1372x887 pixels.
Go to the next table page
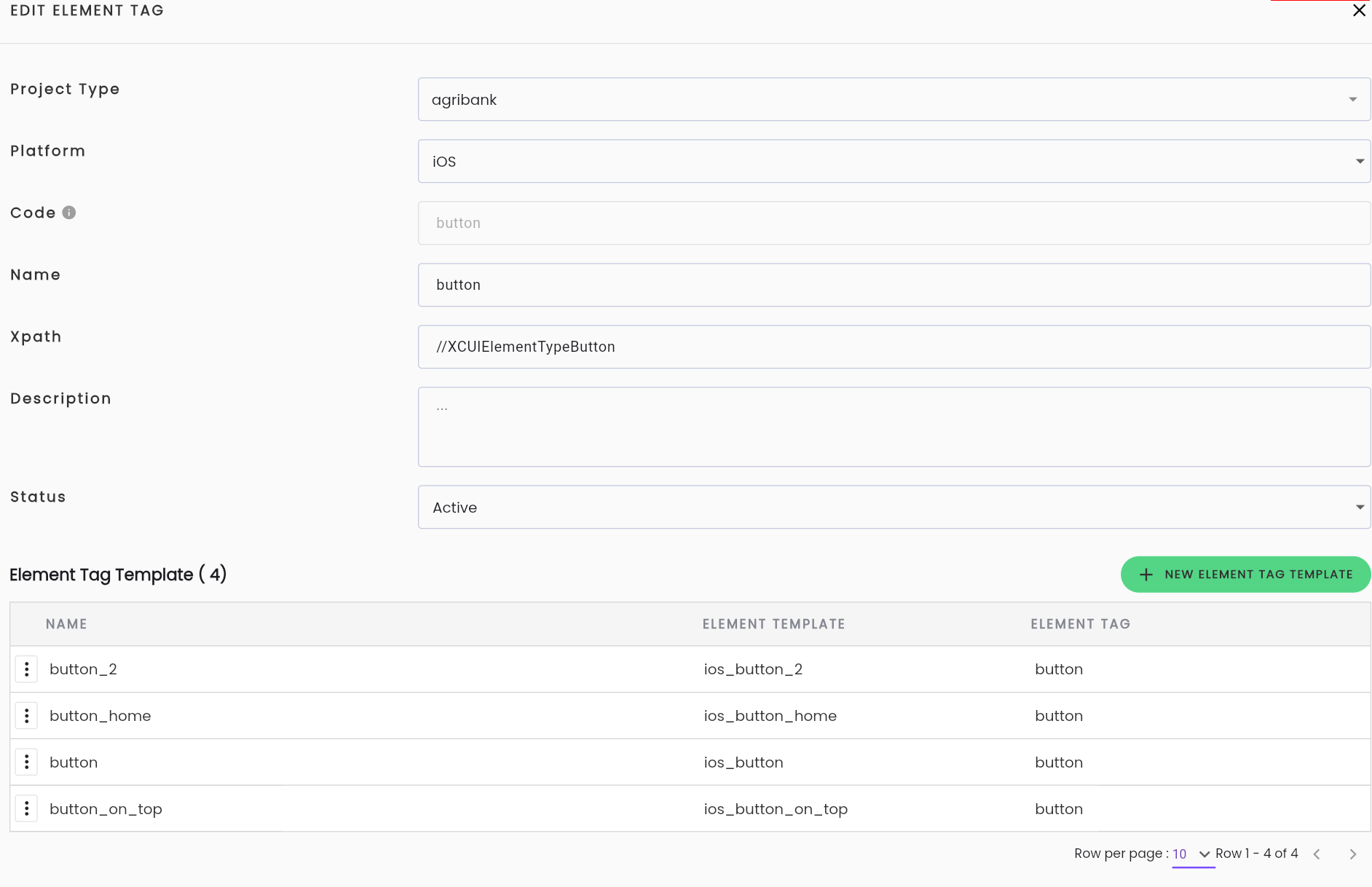click(1353, 854)
